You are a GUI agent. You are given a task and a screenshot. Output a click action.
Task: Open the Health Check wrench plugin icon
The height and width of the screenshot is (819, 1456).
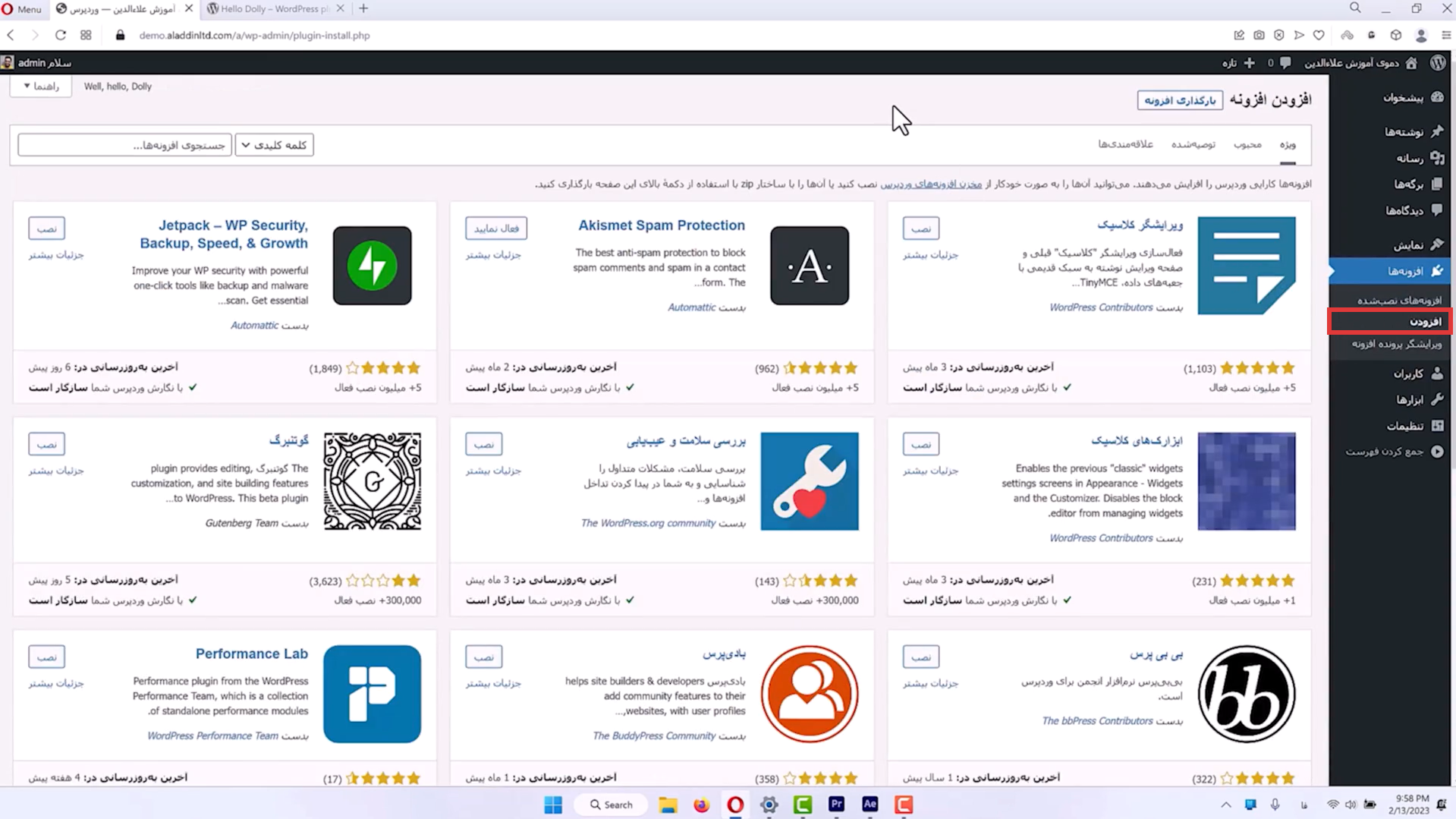pyautogui.click(x=810, y=481)
